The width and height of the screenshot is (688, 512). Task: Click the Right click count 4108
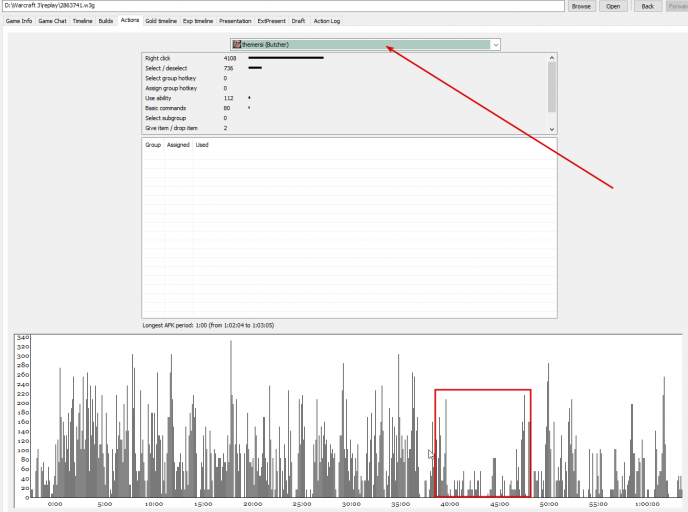coord(230,58)
